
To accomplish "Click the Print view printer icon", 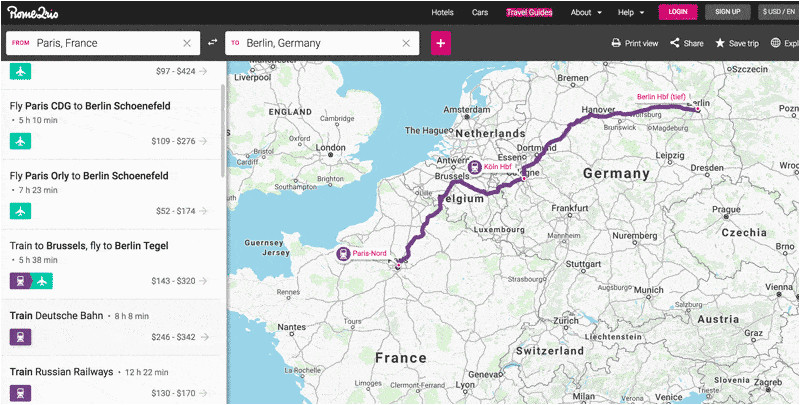I will [616, 43].
